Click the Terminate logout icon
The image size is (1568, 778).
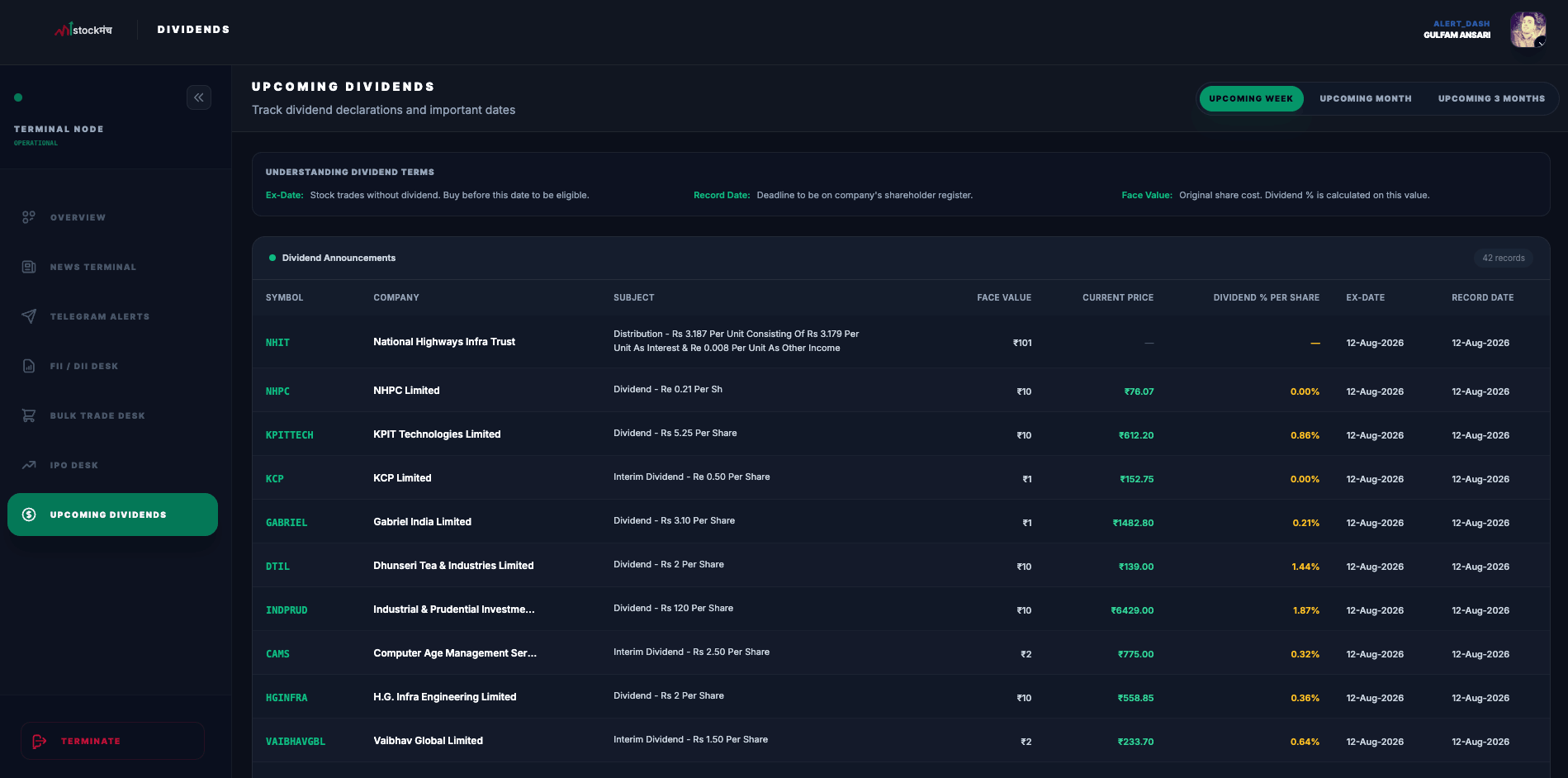pos(40,742)
